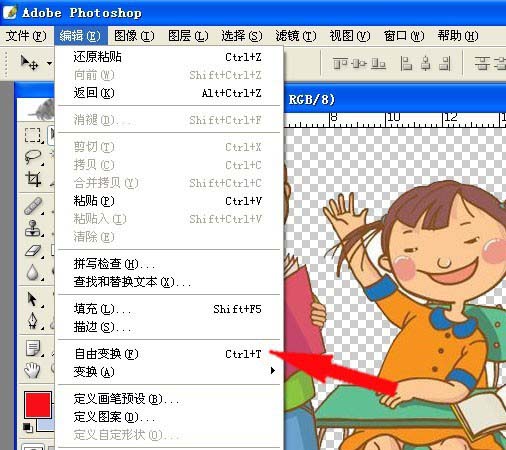
Task: Open the 帮助(H) menu
Action: click(458, 36)
